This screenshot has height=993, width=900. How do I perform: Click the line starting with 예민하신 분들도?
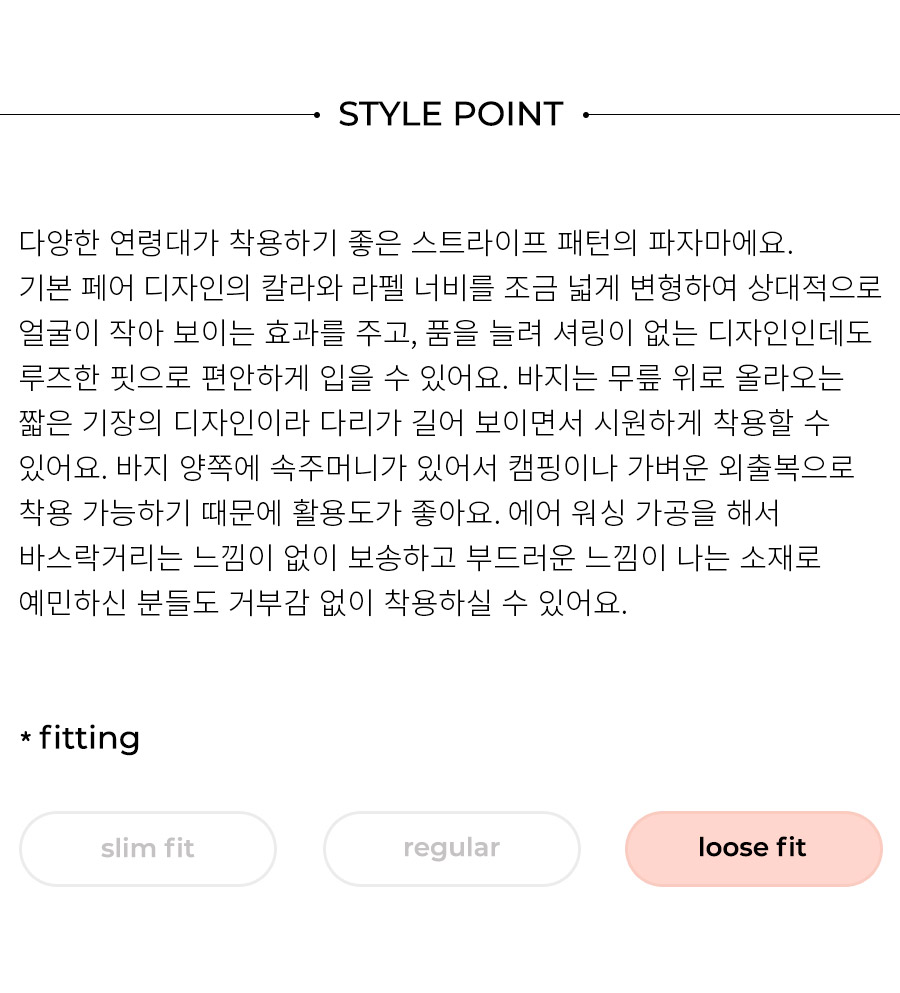(x=323, y=602)
